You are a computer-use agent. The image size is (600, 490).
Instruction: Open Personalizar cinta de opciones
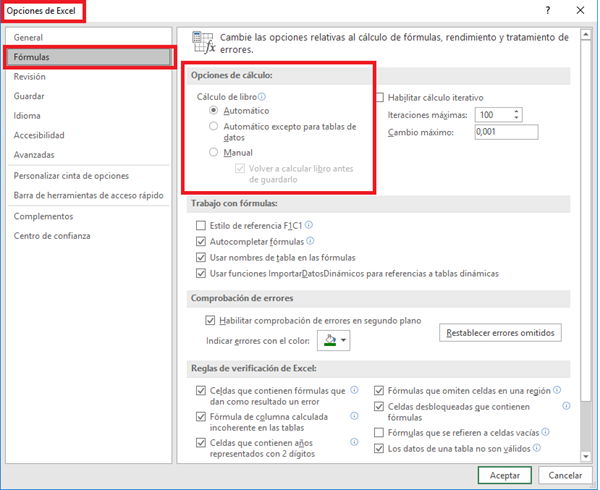89,176
